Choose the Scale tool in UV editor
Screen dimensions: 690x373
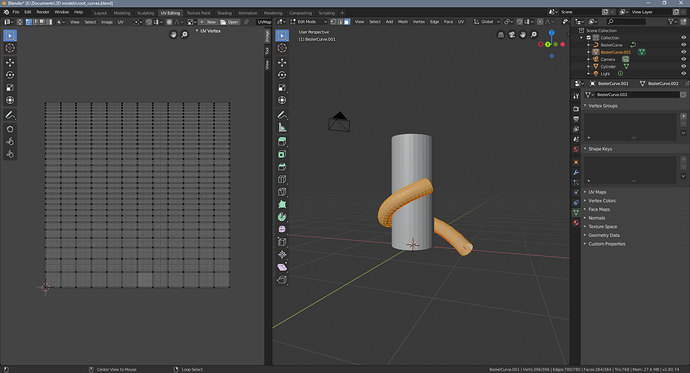point(10,88)
